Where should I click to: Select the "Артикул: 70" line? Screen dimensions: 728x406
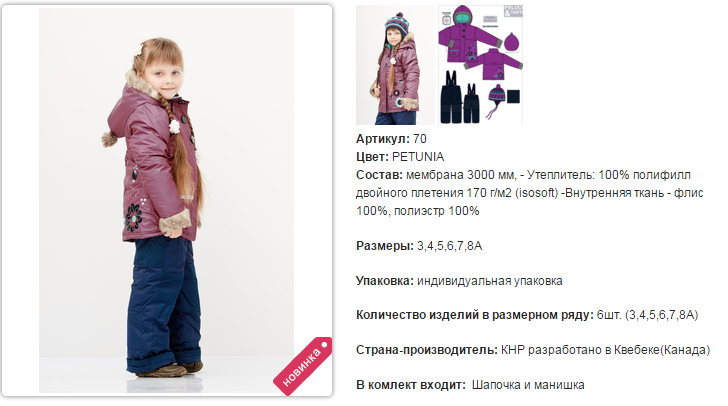pos(391,139)
